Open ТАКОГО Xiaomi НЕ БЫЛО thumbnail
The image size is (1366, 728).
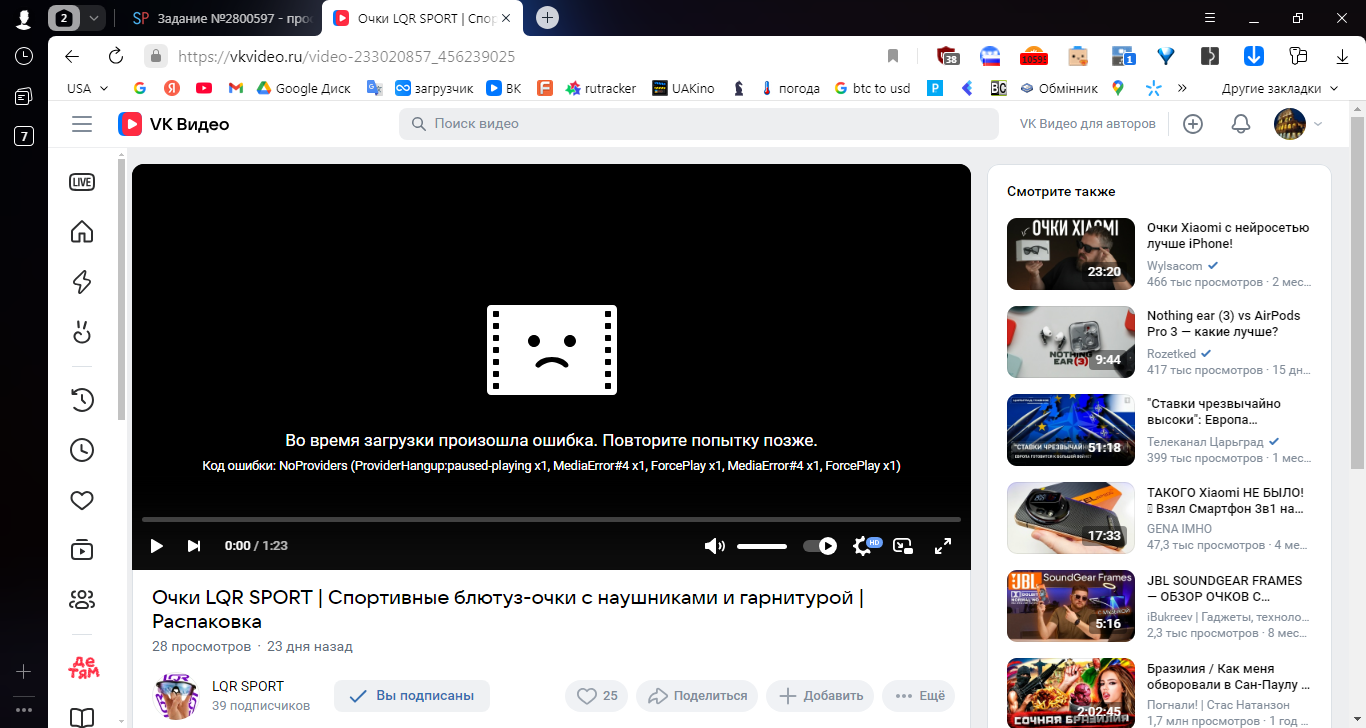pos(1071,518)
